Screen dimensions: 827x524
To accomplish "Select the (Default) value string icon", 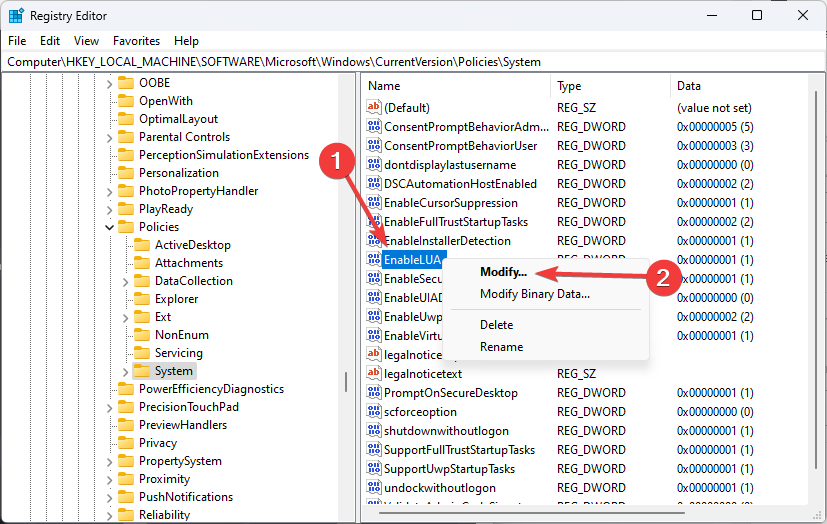I will coord(373,107).
